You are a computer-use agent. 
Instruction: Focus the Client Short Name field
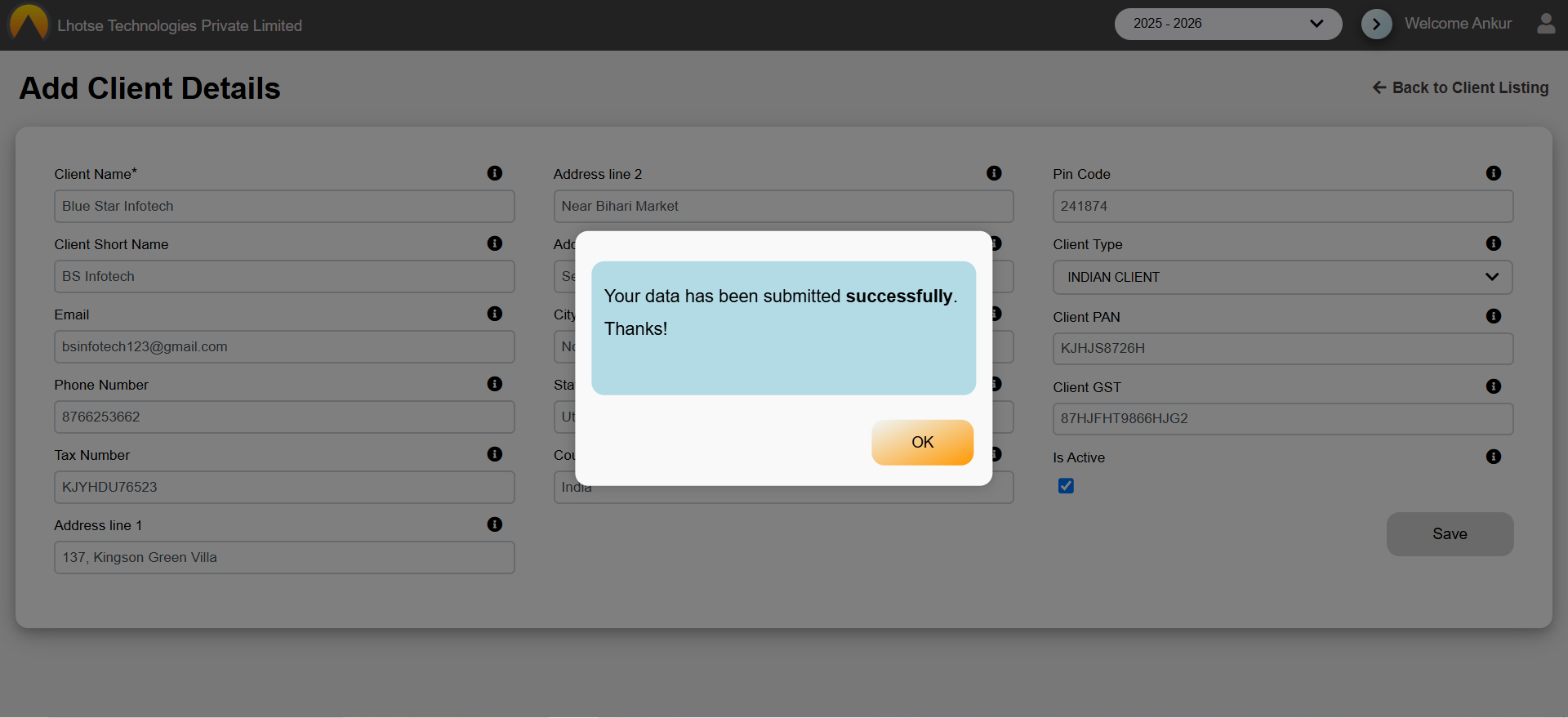coord(284,276)
